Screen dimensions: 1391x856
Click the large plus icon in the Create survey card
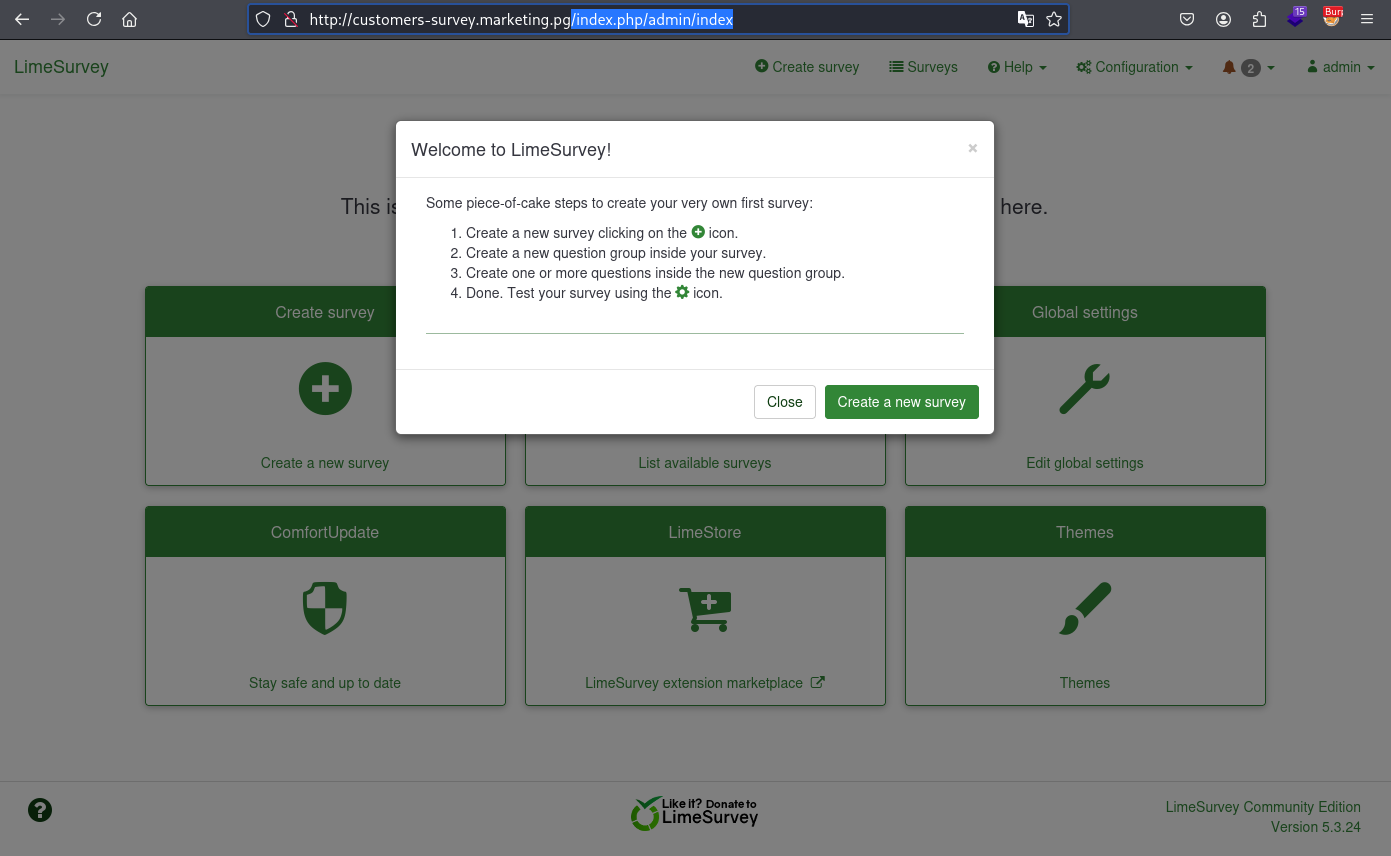[x=325, y=388]
